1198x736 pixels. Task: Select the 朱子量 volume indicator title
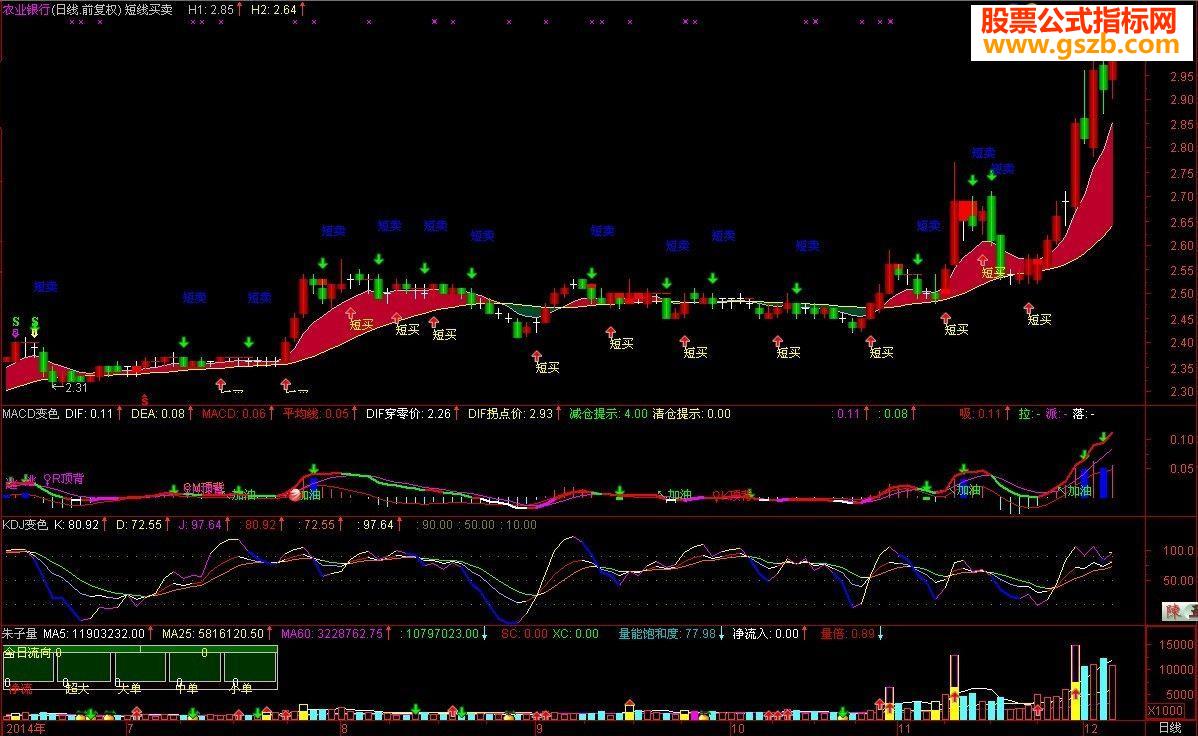pyautogui.click(x=19, y=634)
